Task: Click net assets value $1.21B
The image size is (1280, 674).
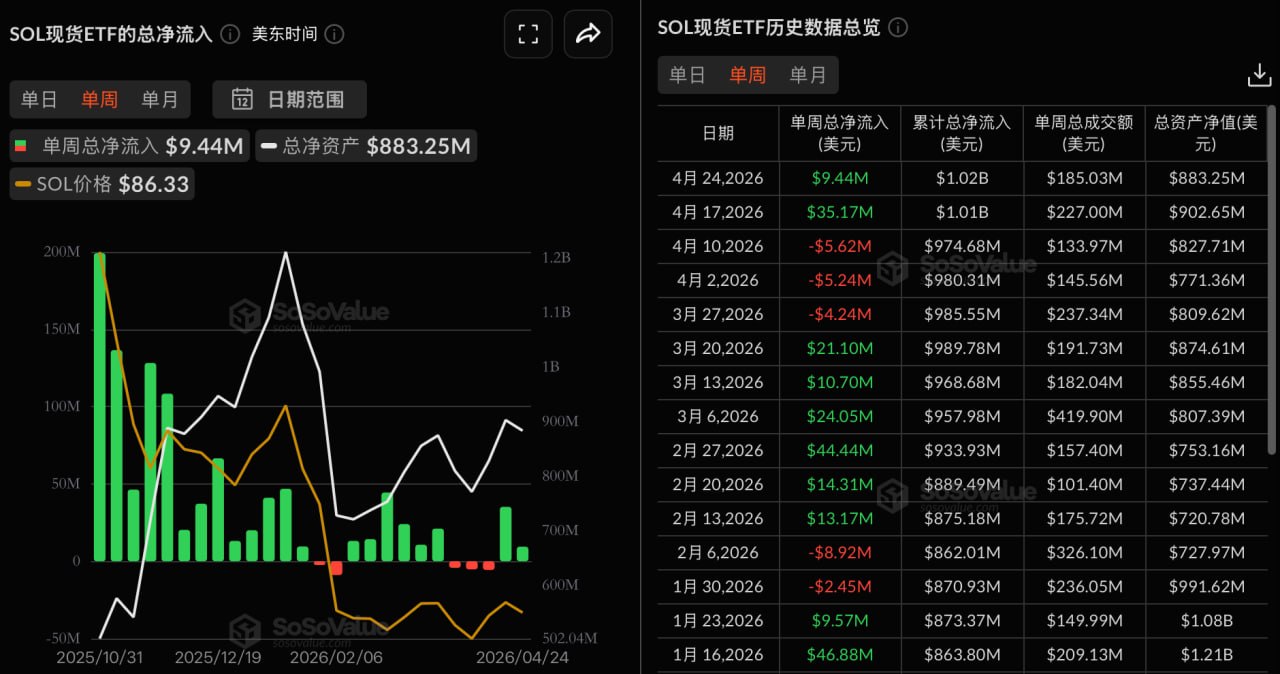Action: click(x=1206, y=654)
